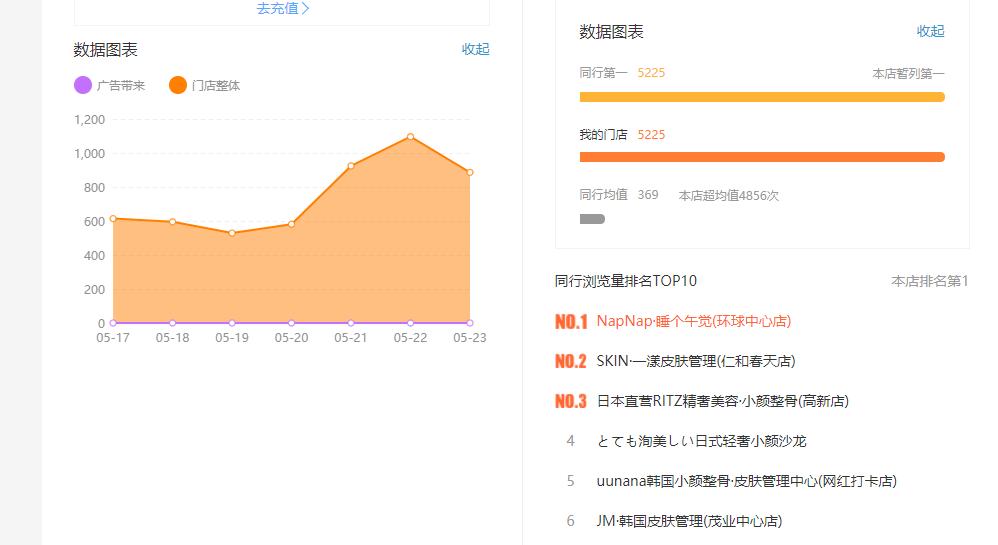This screenshot has width=998, height=545.
Task: Open JM·韩国皮肤管理(茂业中心店) entry
Action: [x=689, y=521]
